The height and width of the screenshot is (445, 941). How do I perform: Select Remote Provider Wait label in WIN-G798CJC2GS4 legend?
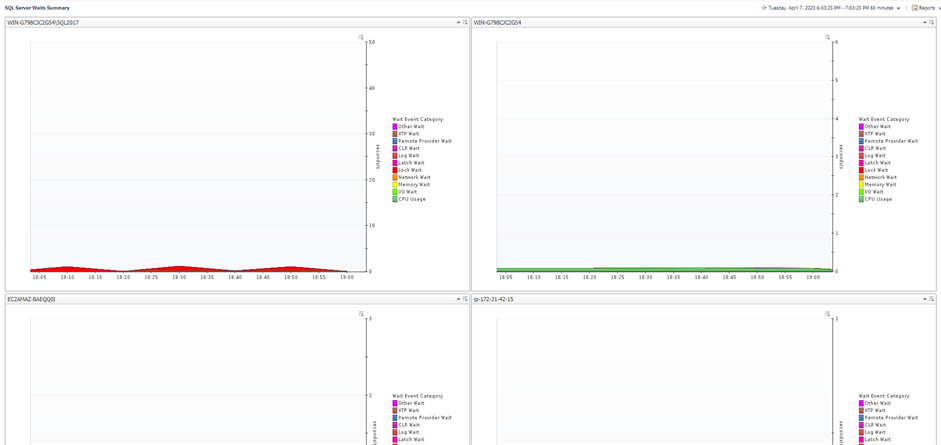click(891, 141)
